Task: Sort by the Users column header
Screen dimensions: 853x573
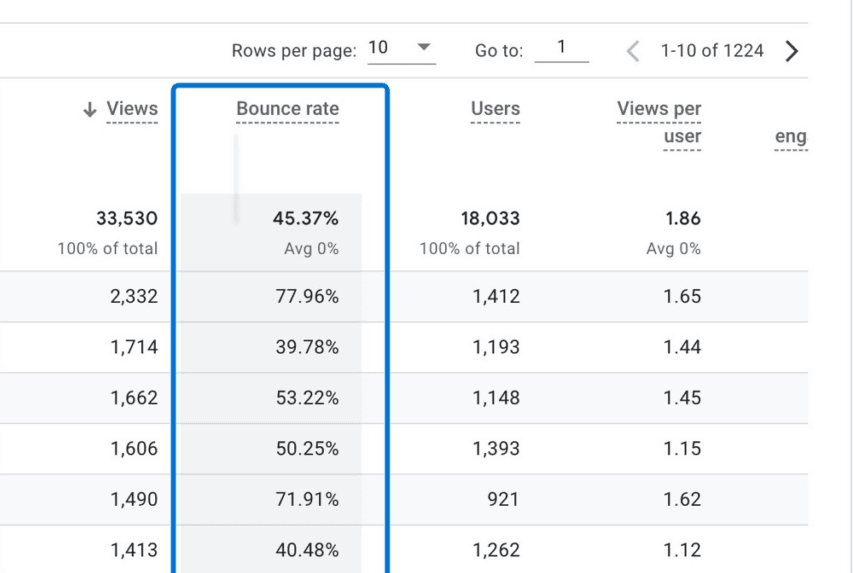Action: click(x=495, y=109)
